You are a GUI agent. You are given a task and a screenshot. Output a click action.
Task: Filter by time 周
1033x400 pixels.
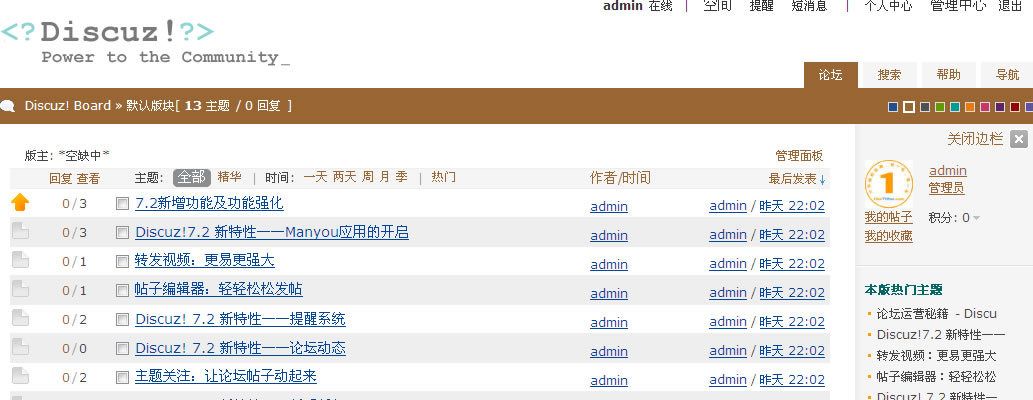pos(368,177)
